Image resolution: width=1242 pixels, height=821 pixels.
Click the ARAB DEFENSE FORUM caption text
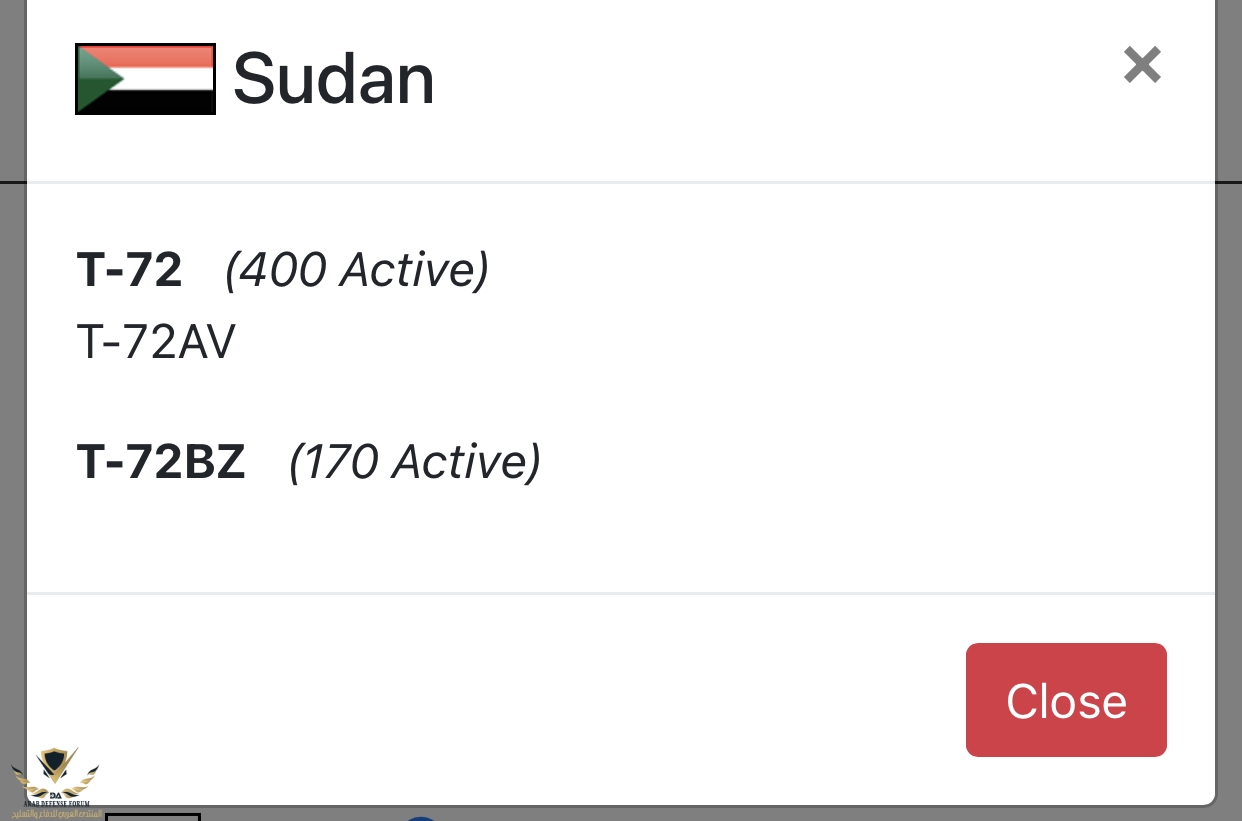(55, 802)
